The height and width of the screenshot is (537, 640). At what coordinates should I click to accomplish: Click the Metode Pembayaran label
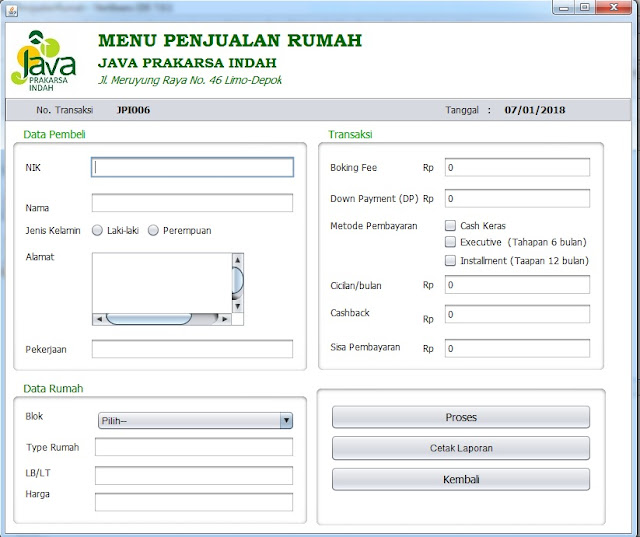[x=374, y=226]
